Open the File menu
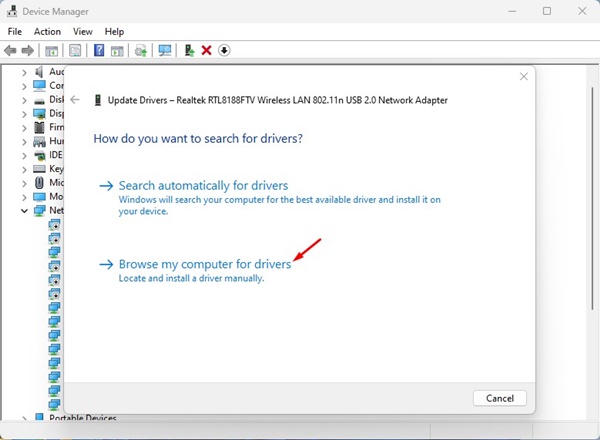The image size is (600, 440). [15, 31]
